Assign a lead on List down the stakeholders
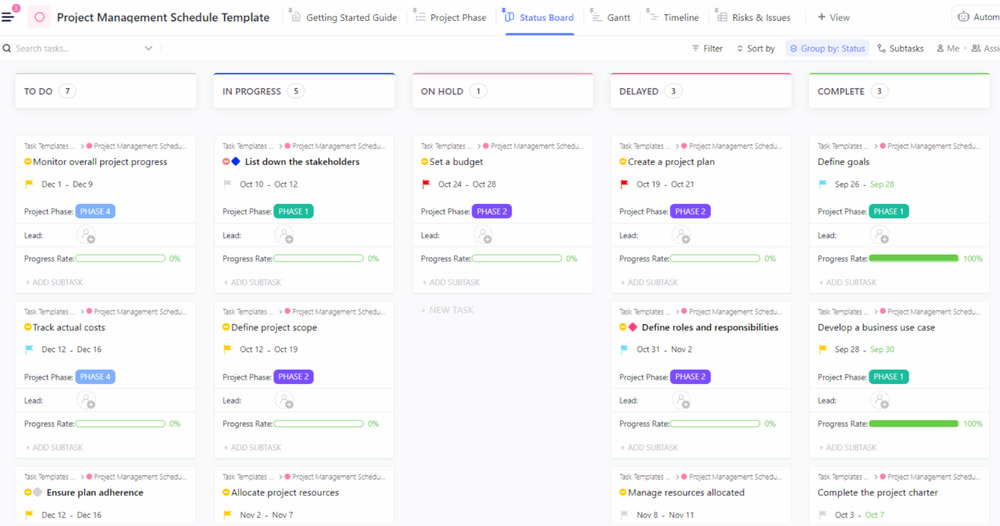This screenshot has width=1000, height=526. [x=284, y=235]
